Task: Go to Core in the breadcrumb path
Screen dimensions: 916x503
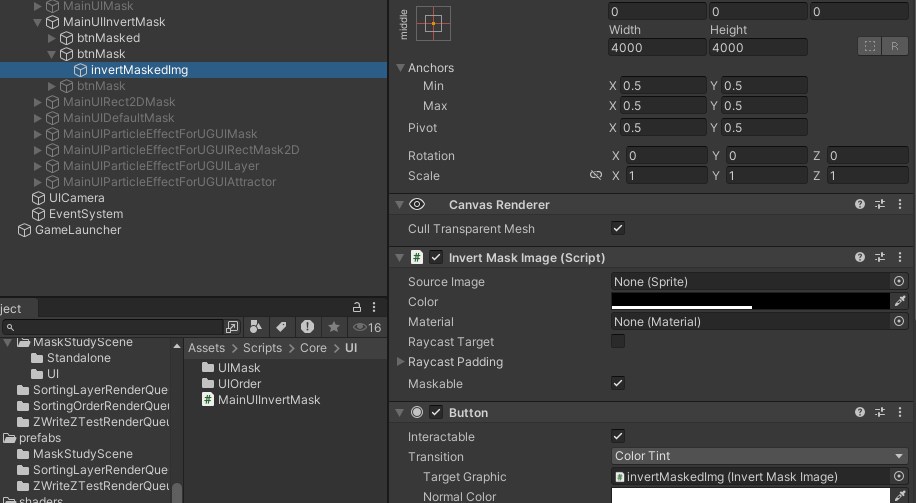Action: pyautogui.click(x=313, y=348)
